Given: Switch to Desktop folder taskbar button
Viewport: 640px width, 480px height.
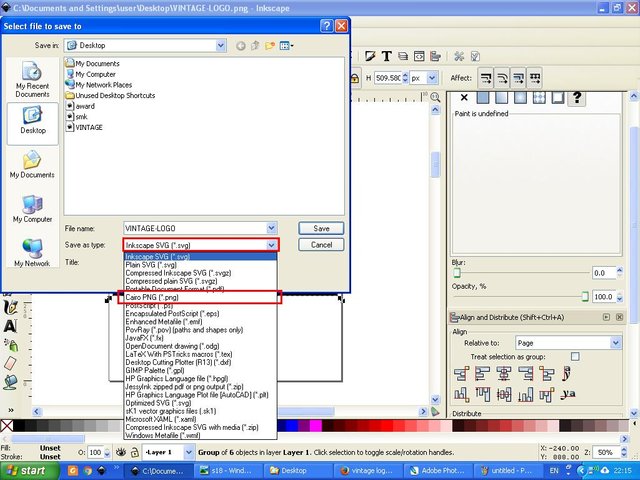Looking at the screenshot, I should click(298, 471).
